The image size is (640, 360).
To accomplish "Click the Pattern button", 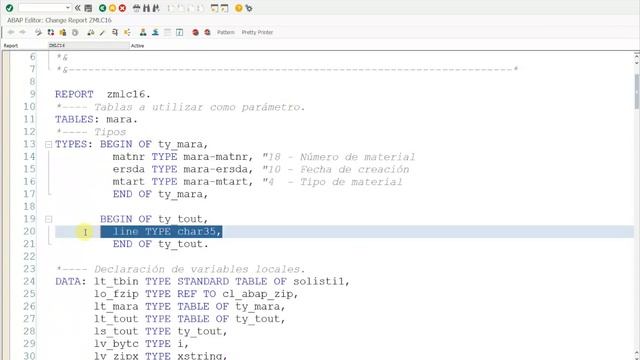I will 226,32.
